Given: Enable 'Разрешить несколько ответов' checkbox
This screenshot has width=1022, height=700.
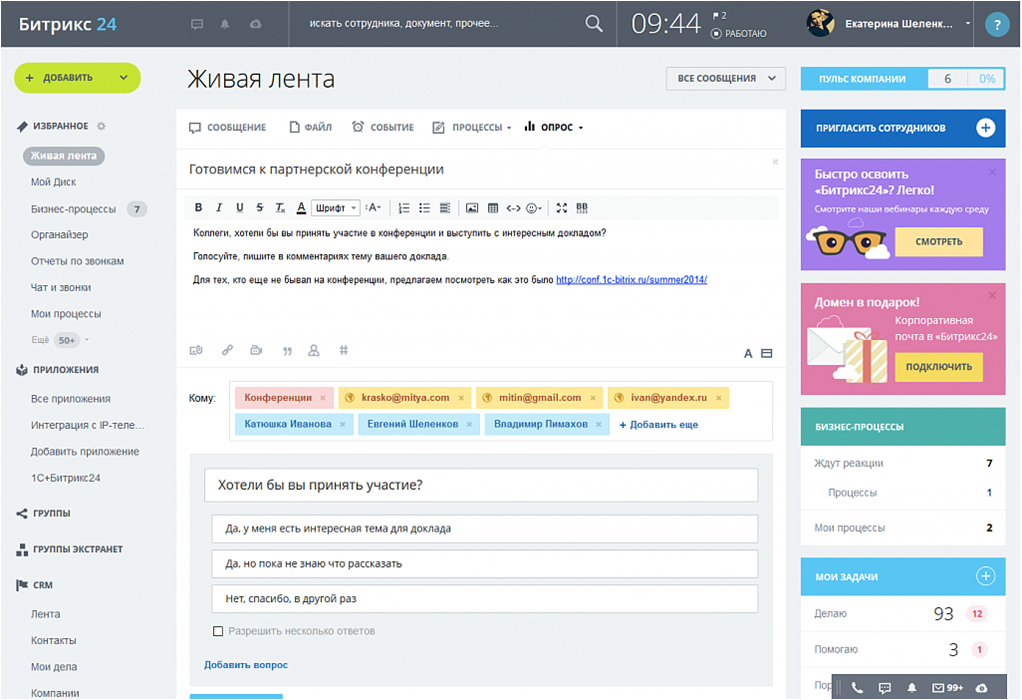Looking at the screenshot, I should pos(218,631).
